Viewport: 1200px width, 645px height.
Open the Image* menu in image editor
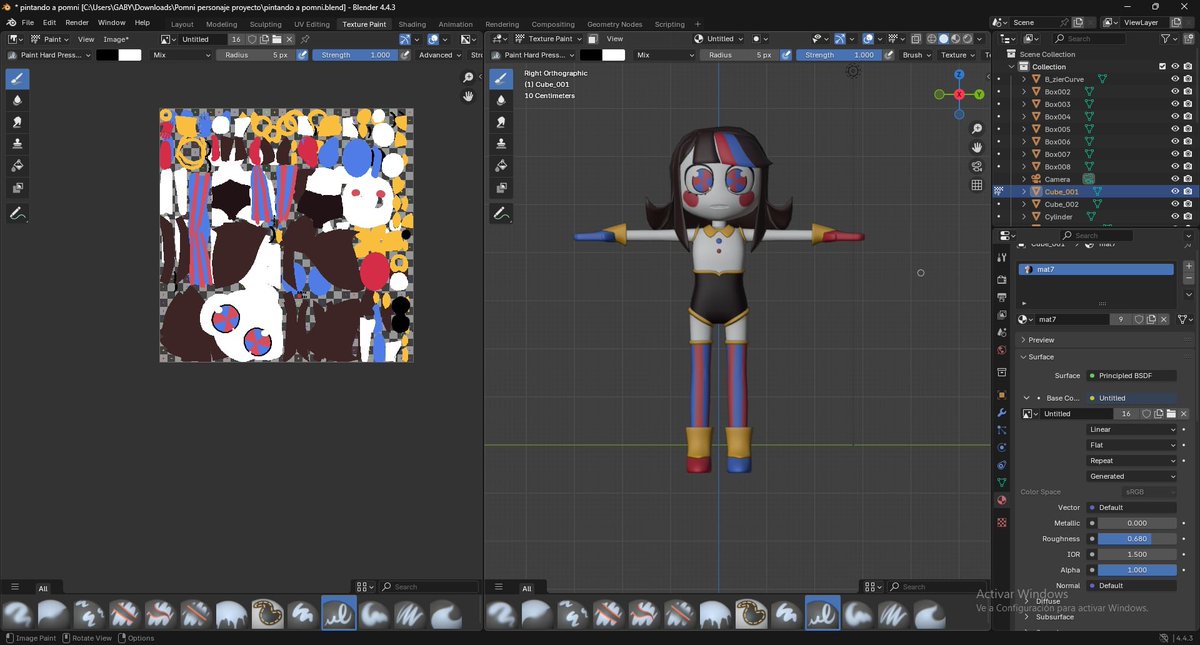[x=116, y=39]
